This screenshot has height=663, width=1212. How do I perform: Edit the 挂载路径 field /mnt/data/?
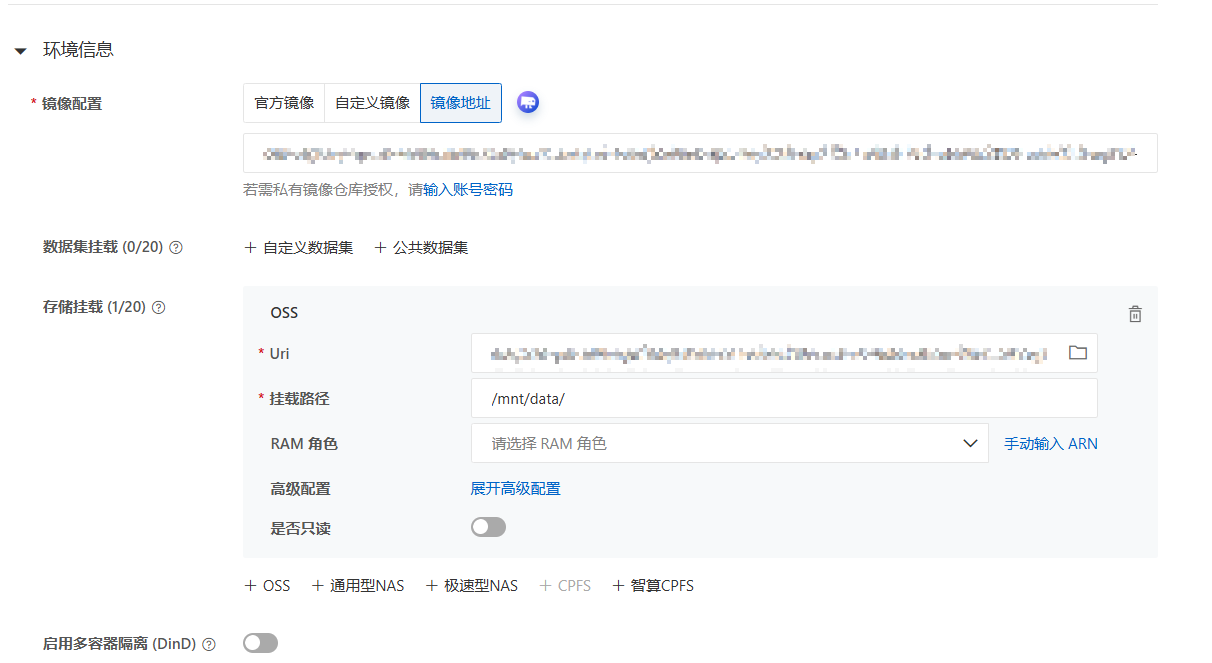coord(784,398)
